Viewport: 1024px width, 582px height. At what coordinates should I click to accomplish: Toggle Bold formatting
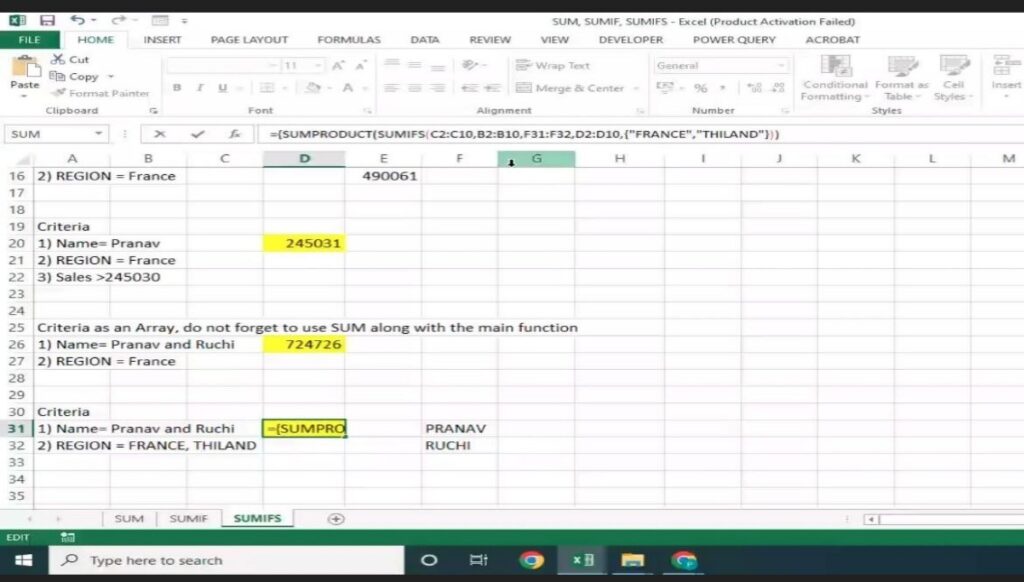177,88
